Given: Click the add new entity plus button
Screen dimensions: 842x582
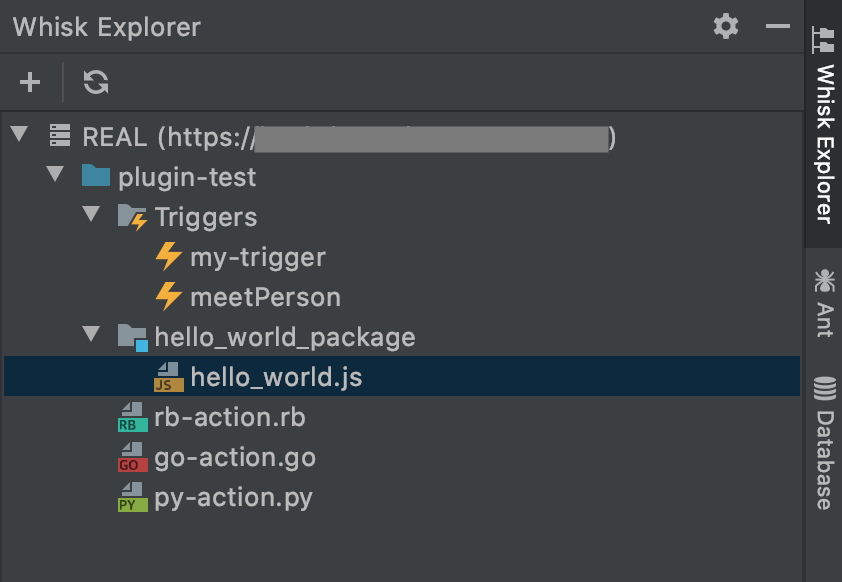Looking at the screenshot, I should click(x=30, y=82).
